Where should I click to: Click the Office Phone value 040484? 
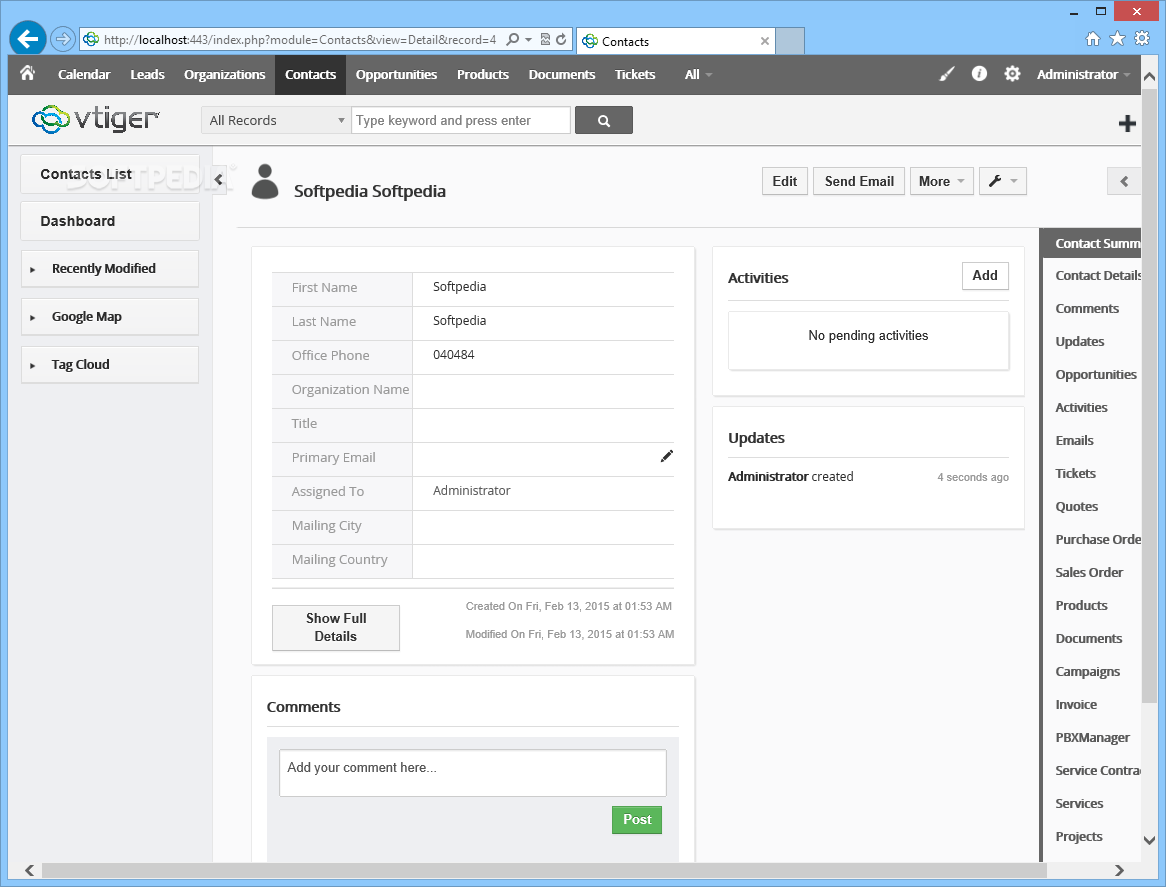(x=454, y=355)
